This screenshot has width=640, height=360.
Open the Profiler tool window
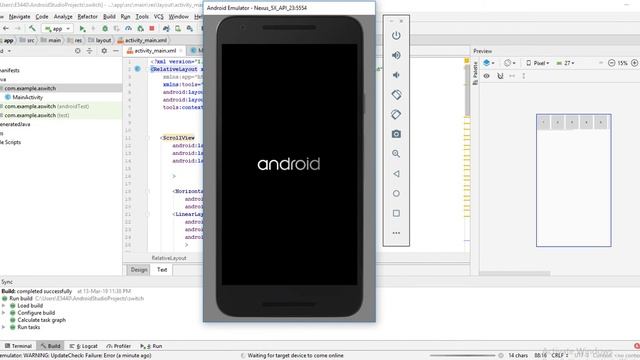118,346
